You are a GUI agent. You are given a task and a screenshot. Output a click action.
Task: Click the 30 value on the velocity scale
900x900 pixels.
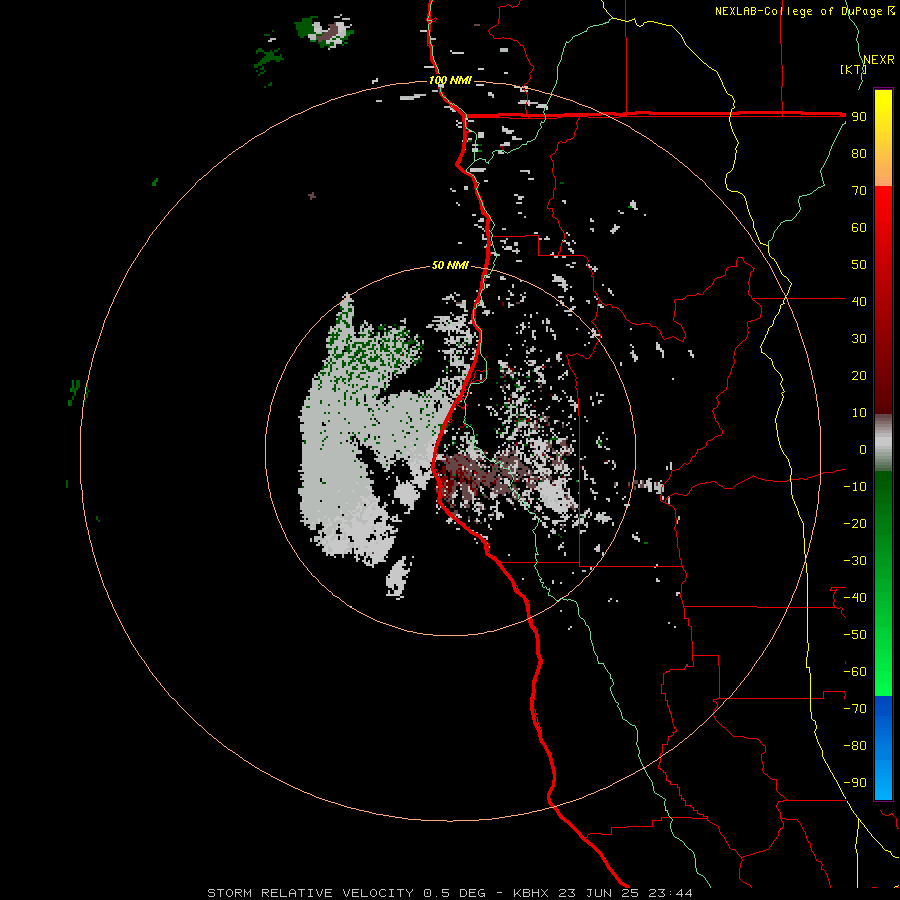(x=859, y=339)
